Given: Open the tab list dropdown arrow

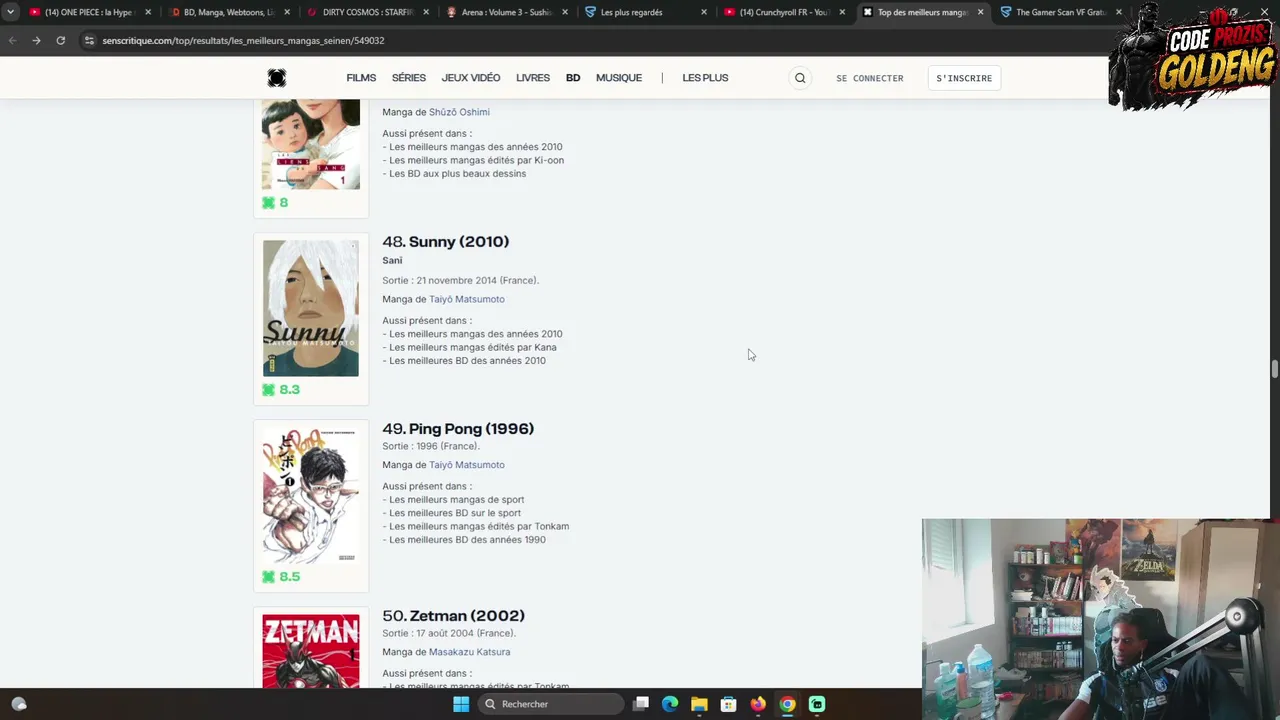Looking at the screenshot, I should click(x=10, y=12).
